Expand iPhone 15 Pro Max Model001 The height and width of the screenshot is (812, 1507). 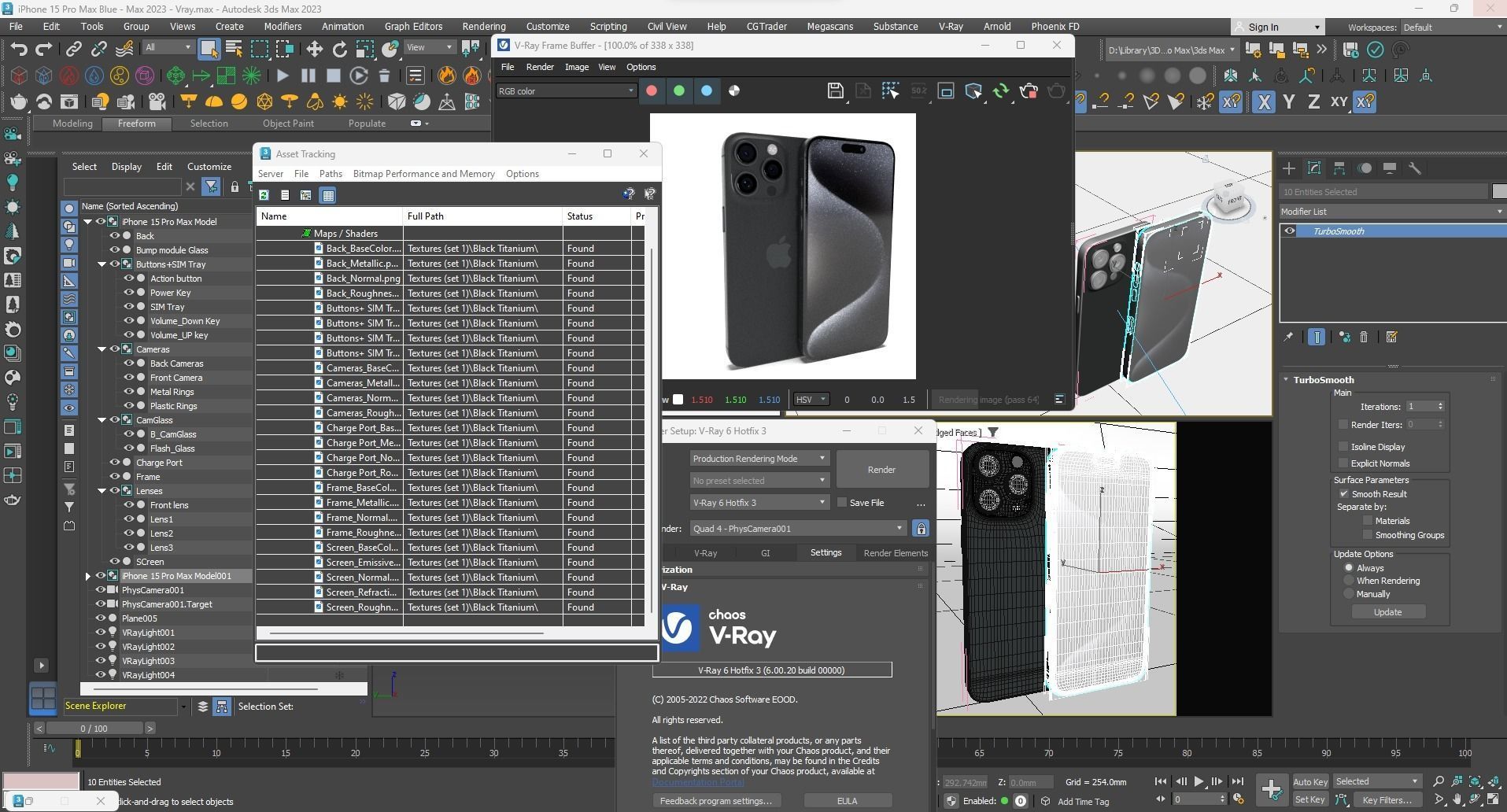click(x=88, y=576)
